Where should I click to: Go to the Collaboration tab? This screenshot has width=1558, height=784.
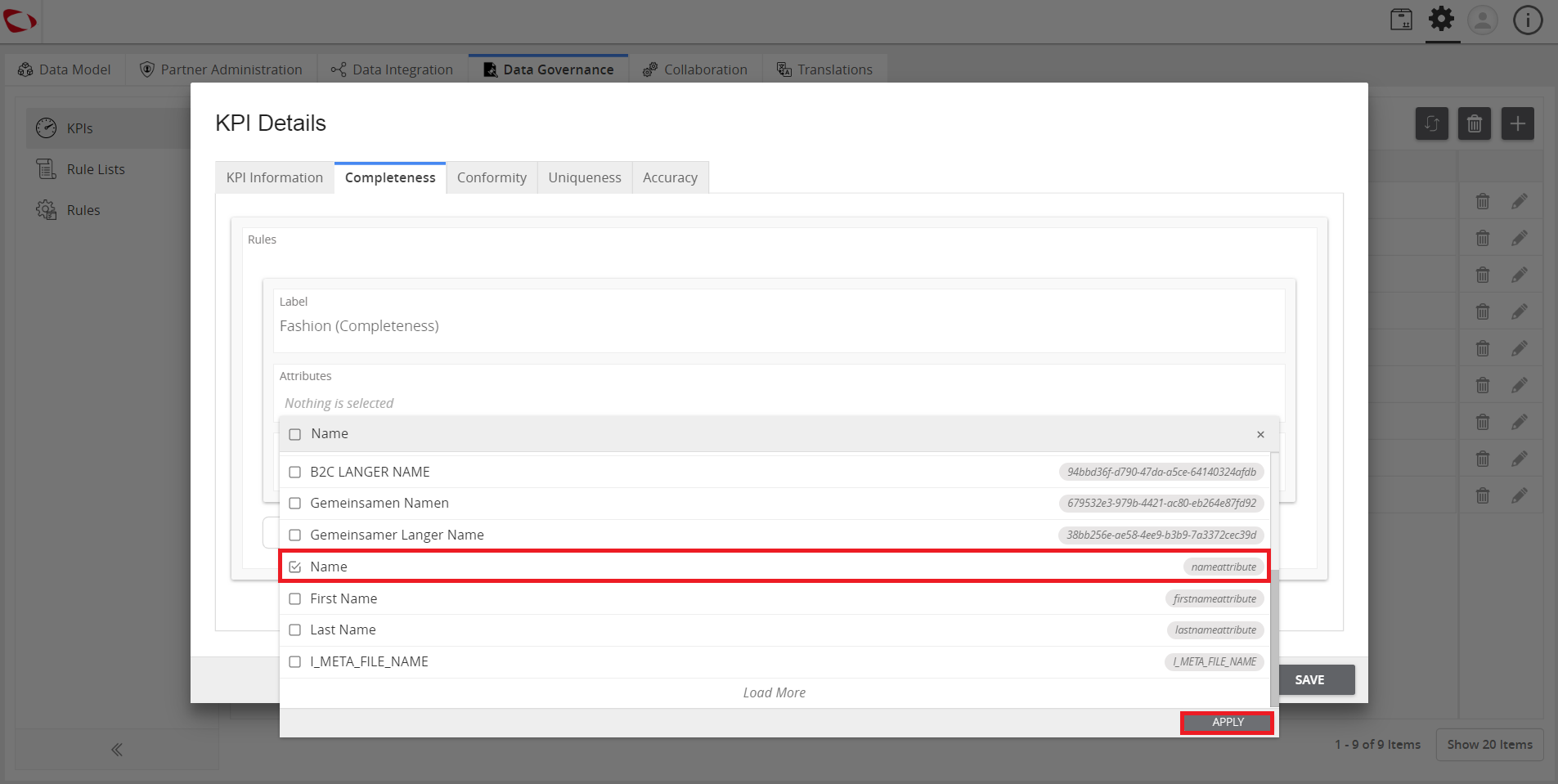[x=696, y=69]
